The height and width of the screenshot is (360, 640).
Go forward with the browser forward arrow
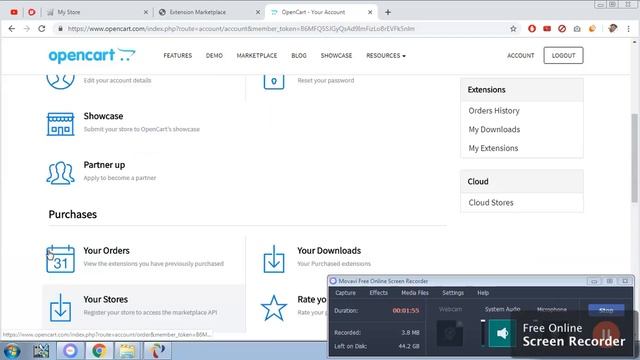coord(27,29)
